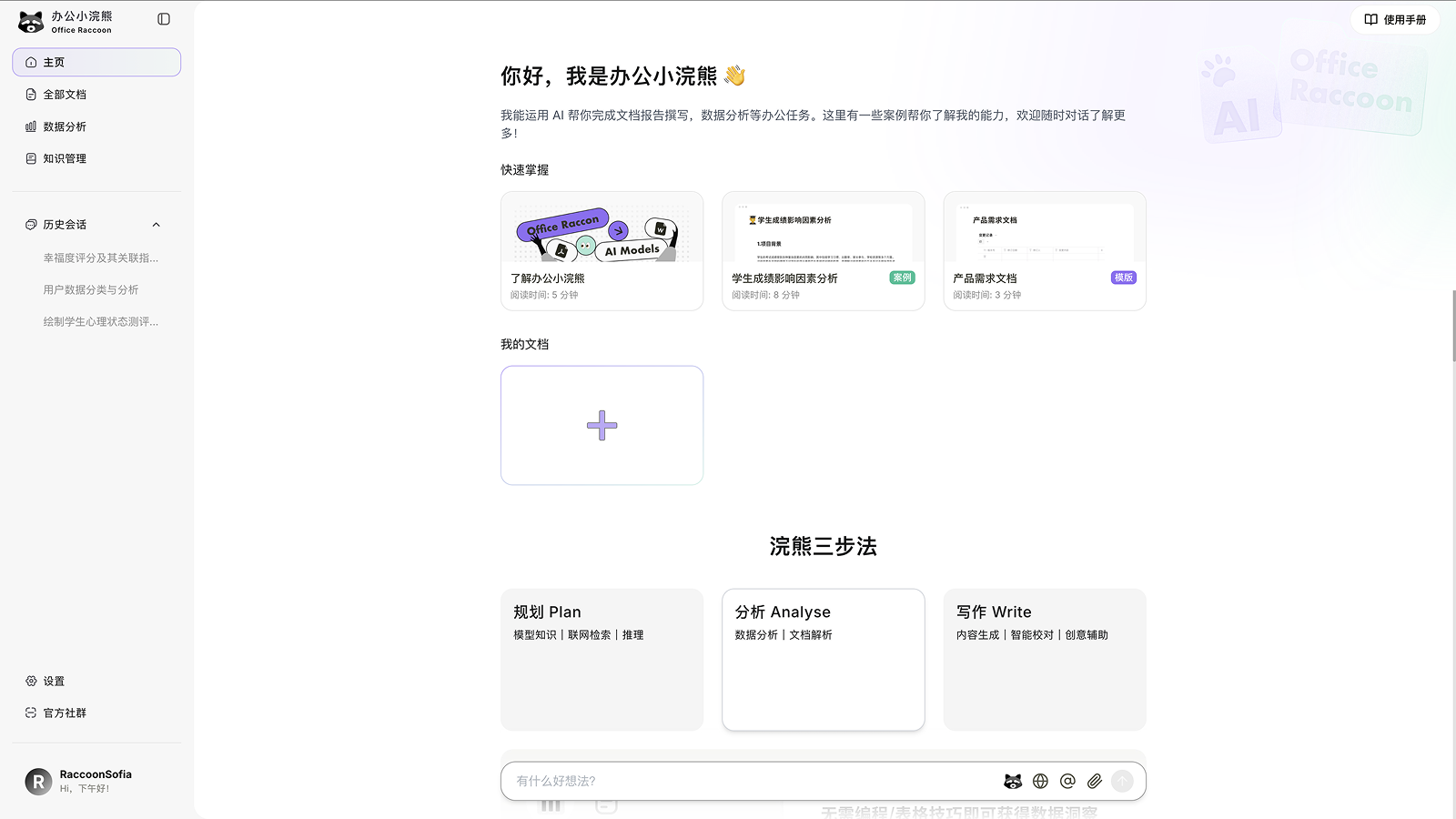
Task: Click inside the chat input field
Action: (728, 781)
